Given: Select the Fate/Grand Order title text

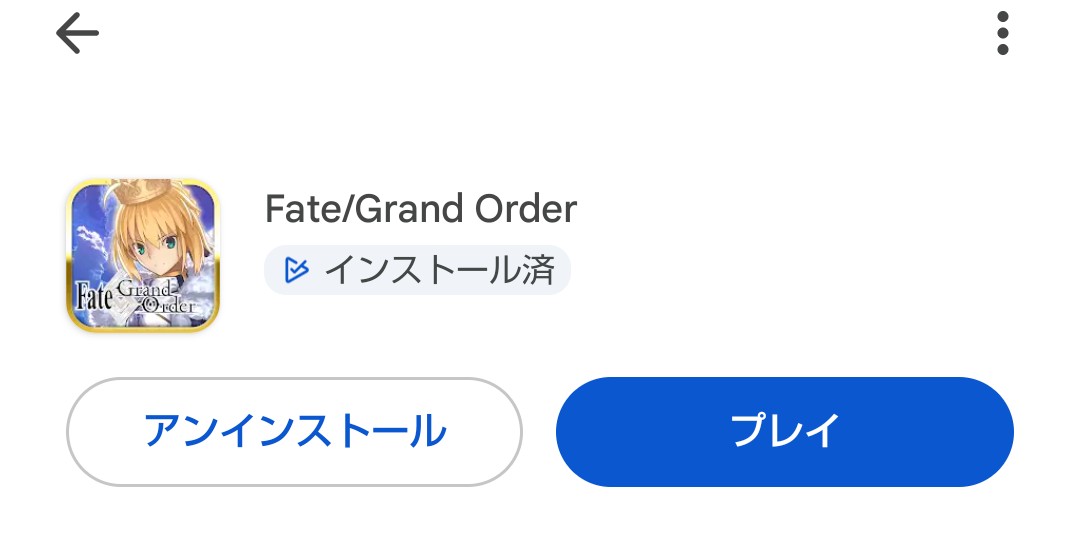Looking at the screenshot, I should pos(421,209).
